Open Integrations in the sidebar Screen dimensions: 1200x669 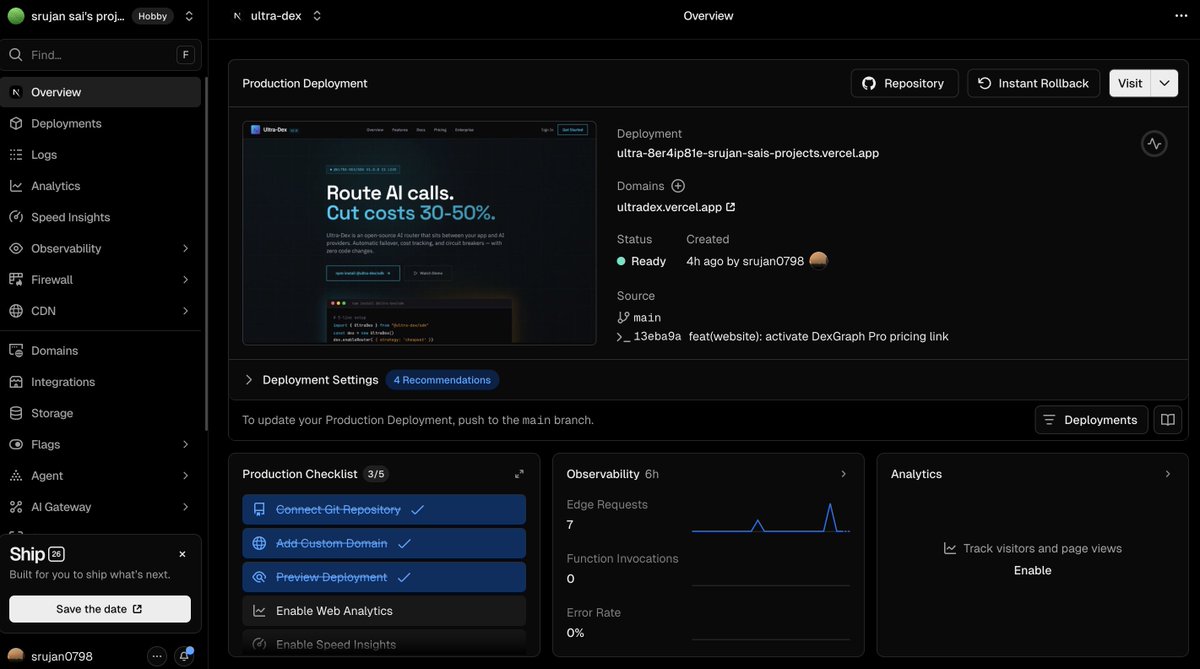point(101,382)
